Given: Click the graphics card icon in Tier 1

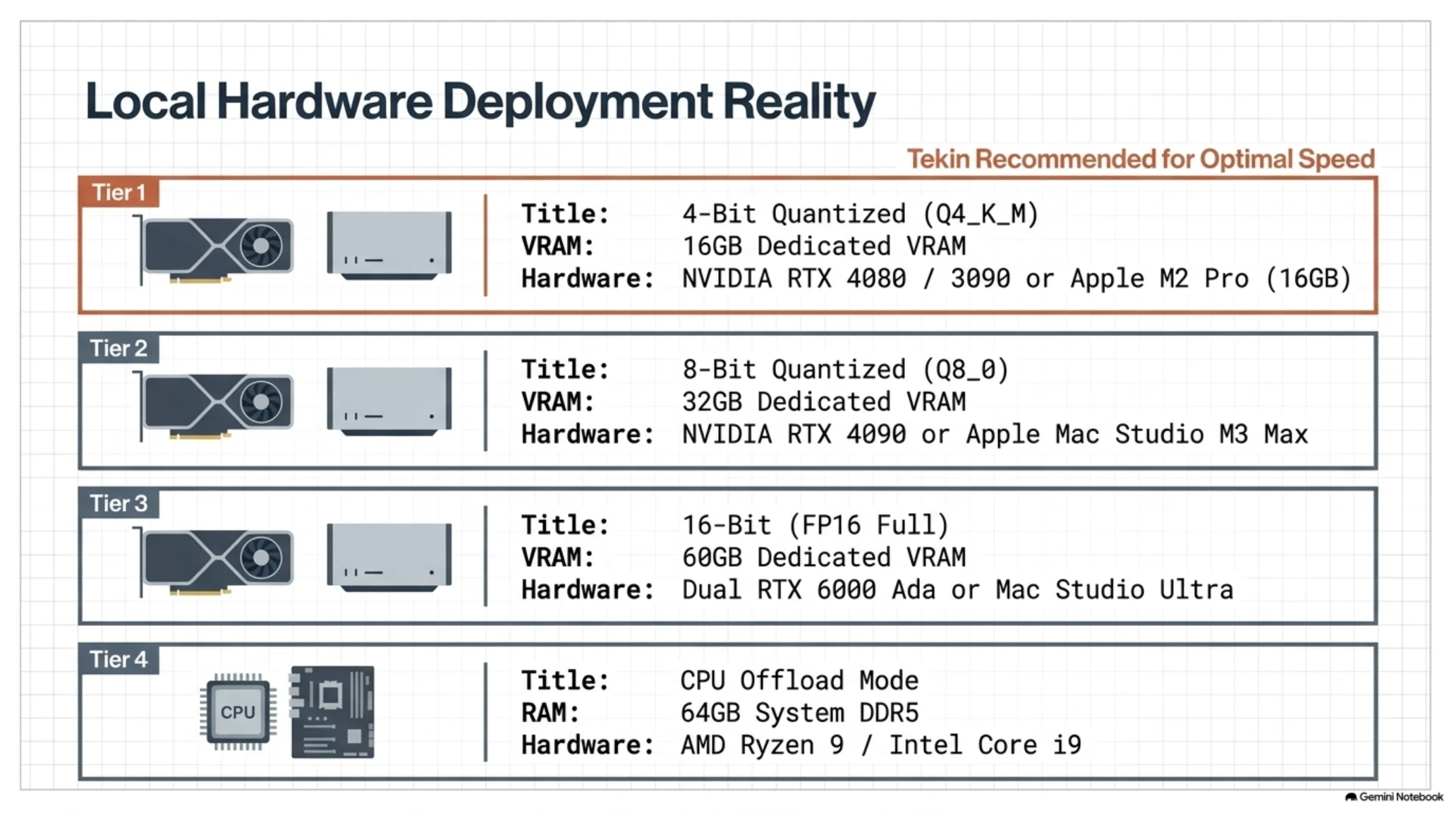Looking at the screenshot, I should point(213,250).
